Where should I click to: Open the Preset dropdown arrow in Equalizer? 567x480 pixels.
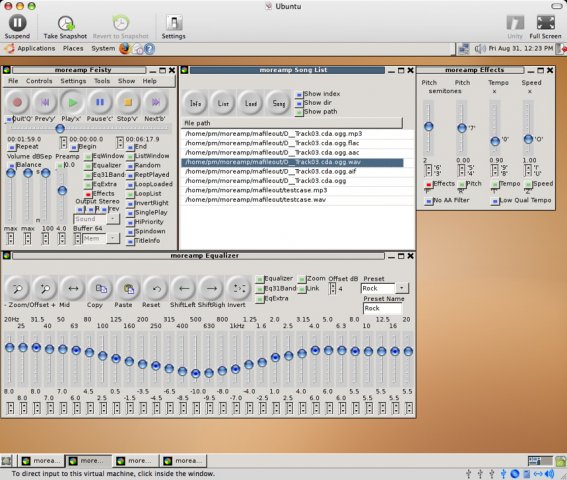401,288
